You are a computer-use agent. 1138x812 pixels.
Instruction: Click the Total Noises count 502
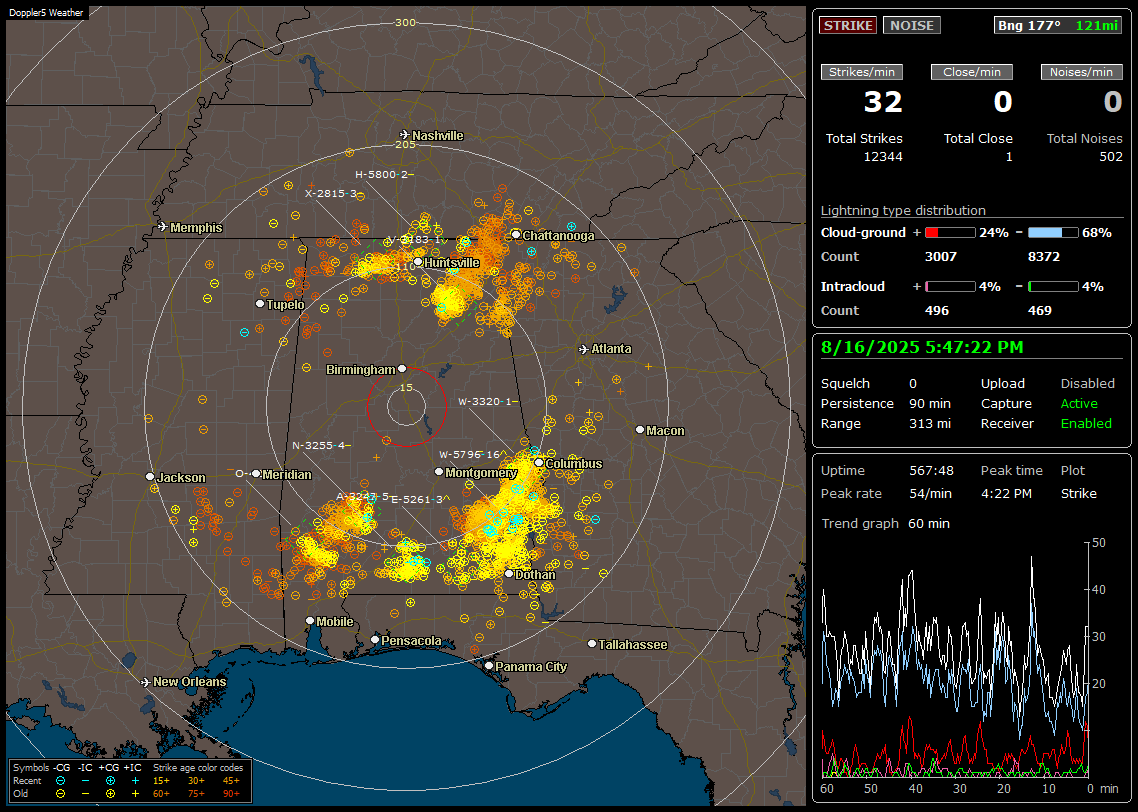1110,157
